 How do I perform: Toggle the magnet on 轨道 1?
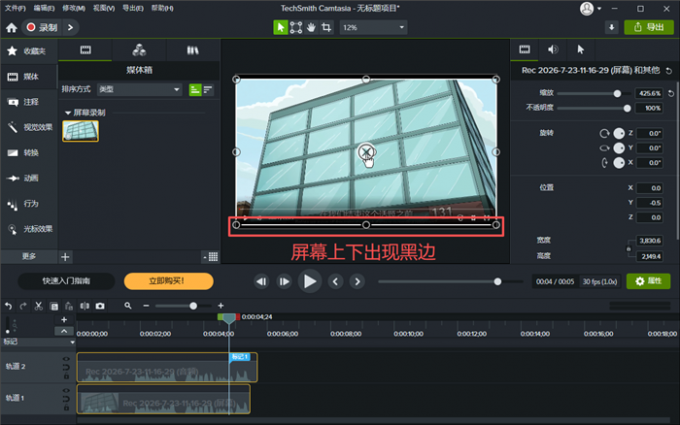(66, 399)
